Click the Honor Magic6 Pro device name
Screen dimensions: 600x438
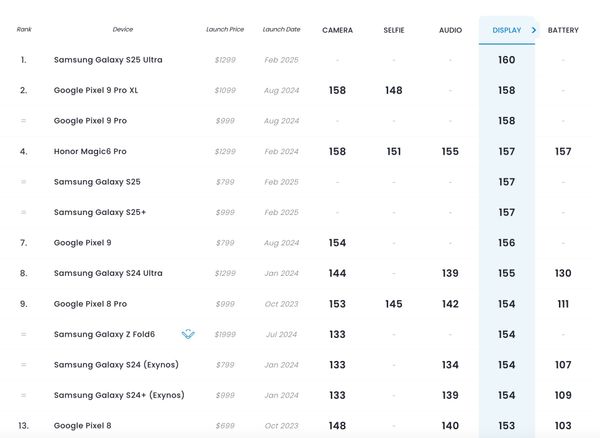coord(104,151)
